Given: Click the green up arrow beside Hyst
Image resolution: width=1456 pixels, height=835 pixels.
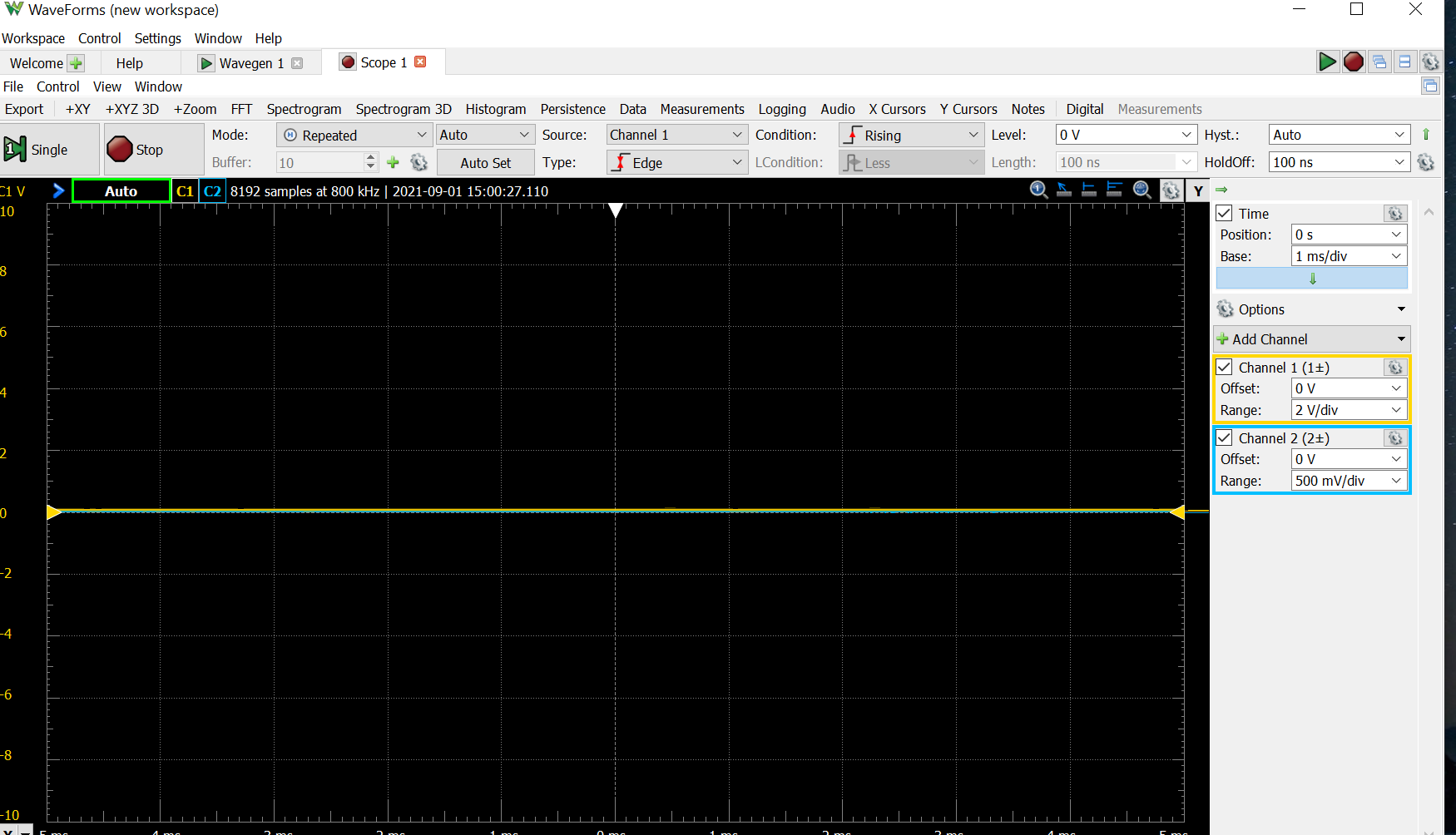Looking at the screenshot, I should click(x=1426, y=135).
